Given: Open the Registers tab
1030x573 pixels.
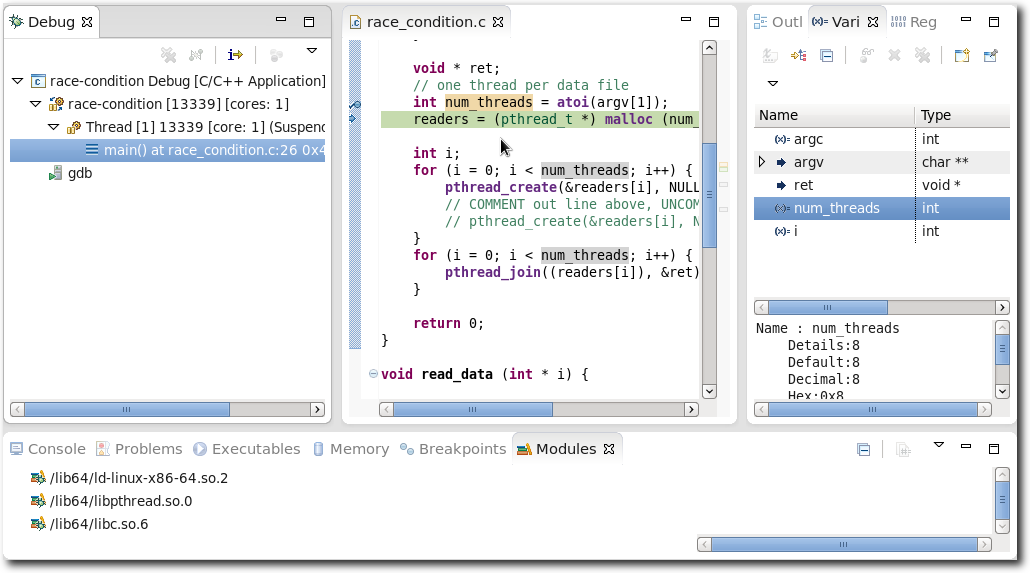Looking at the screenshot, I should tap(913, 22).
